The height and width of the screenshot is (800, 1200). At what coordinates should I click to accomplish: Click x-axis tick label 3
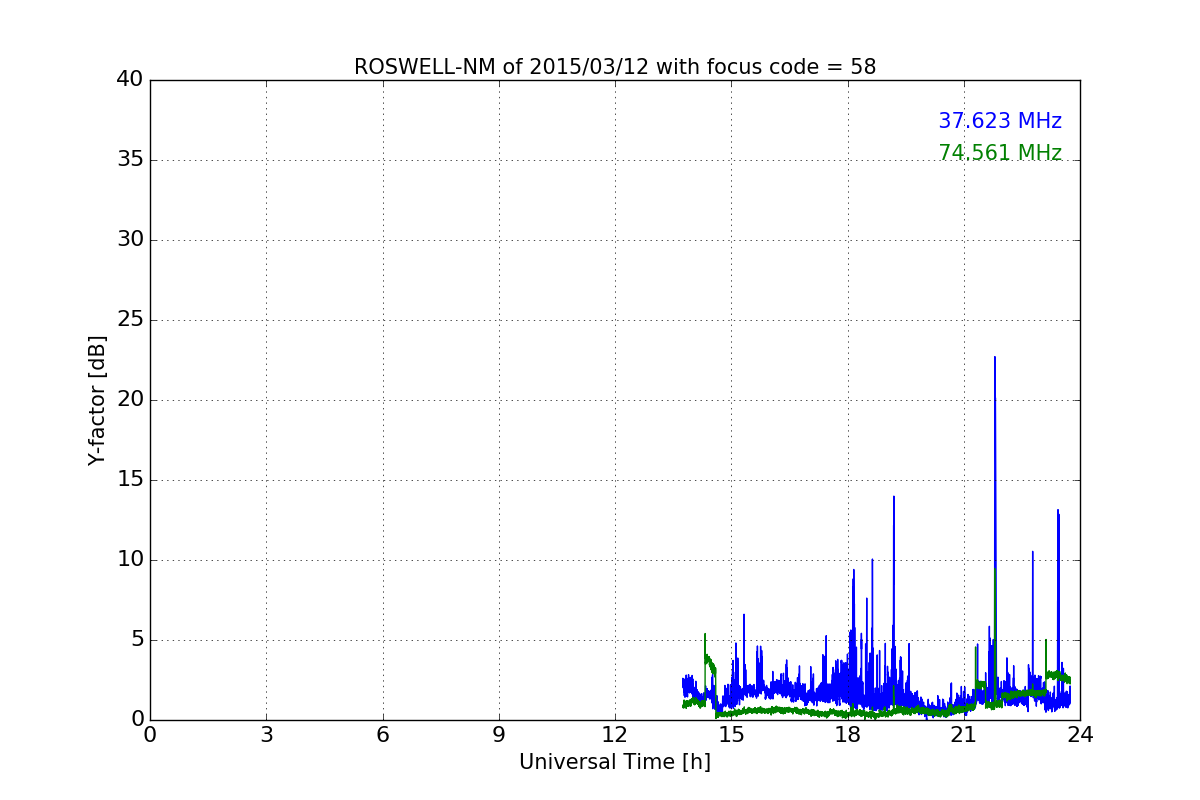tap(266, 735)
